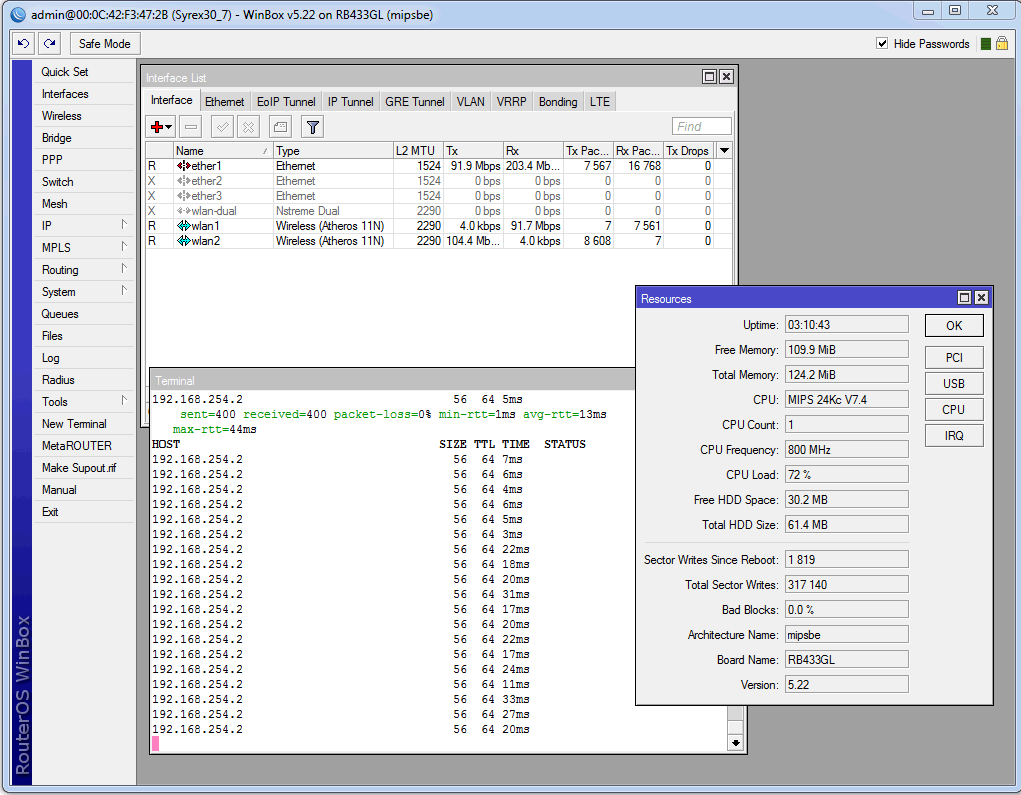Click the Redo arrow icon
Screen dimensions: 1021x795
click(x=49, y=44)
